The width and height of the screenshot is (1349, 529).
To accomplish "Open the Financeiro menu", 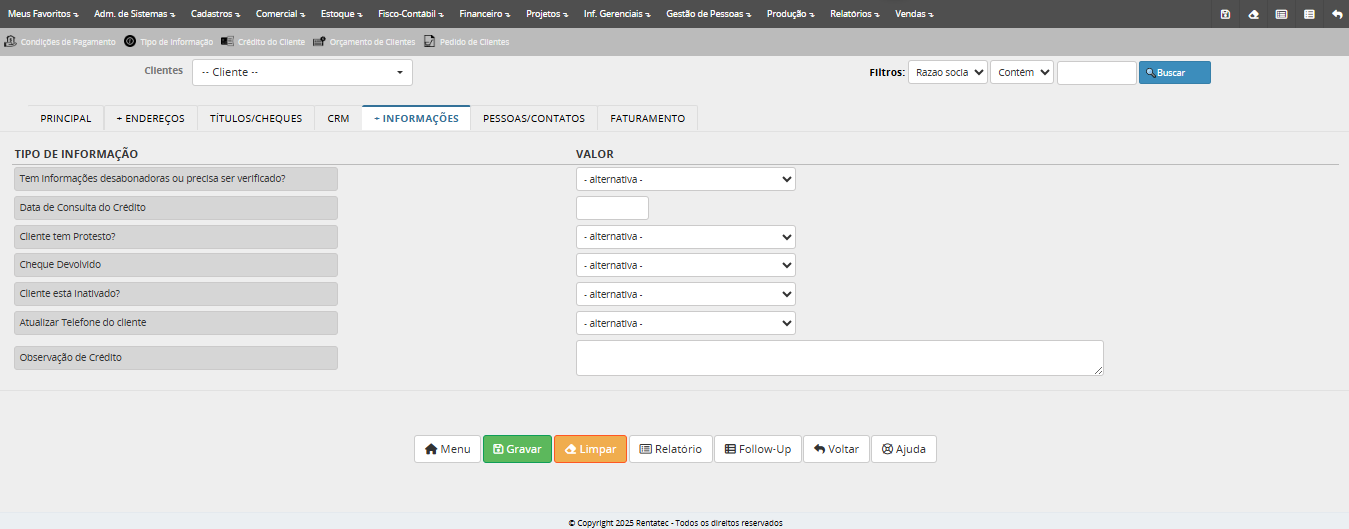I will point(484,14).
